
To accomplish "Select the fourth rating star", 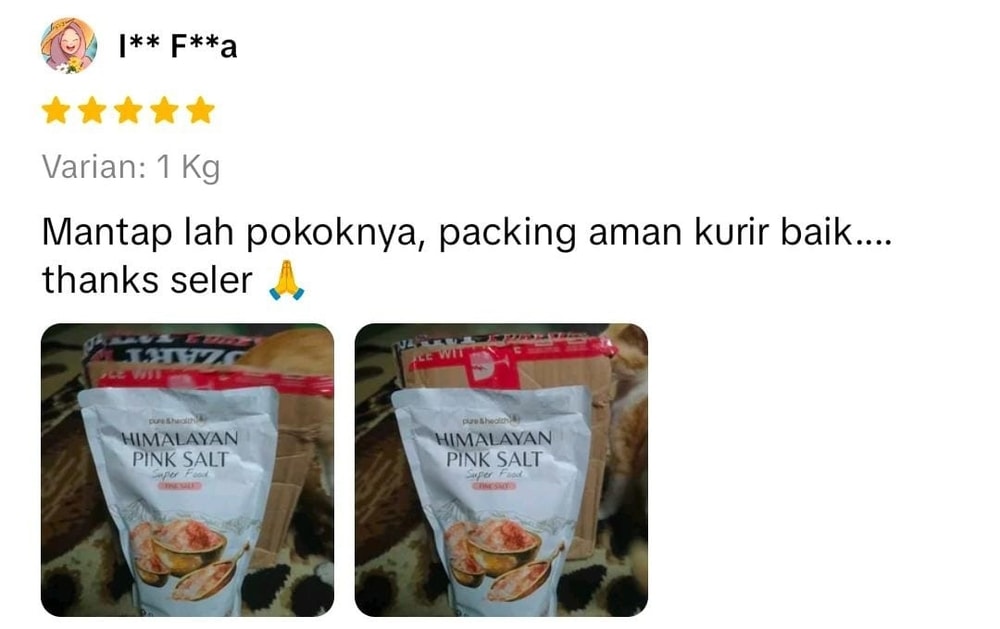I will 165,110.
